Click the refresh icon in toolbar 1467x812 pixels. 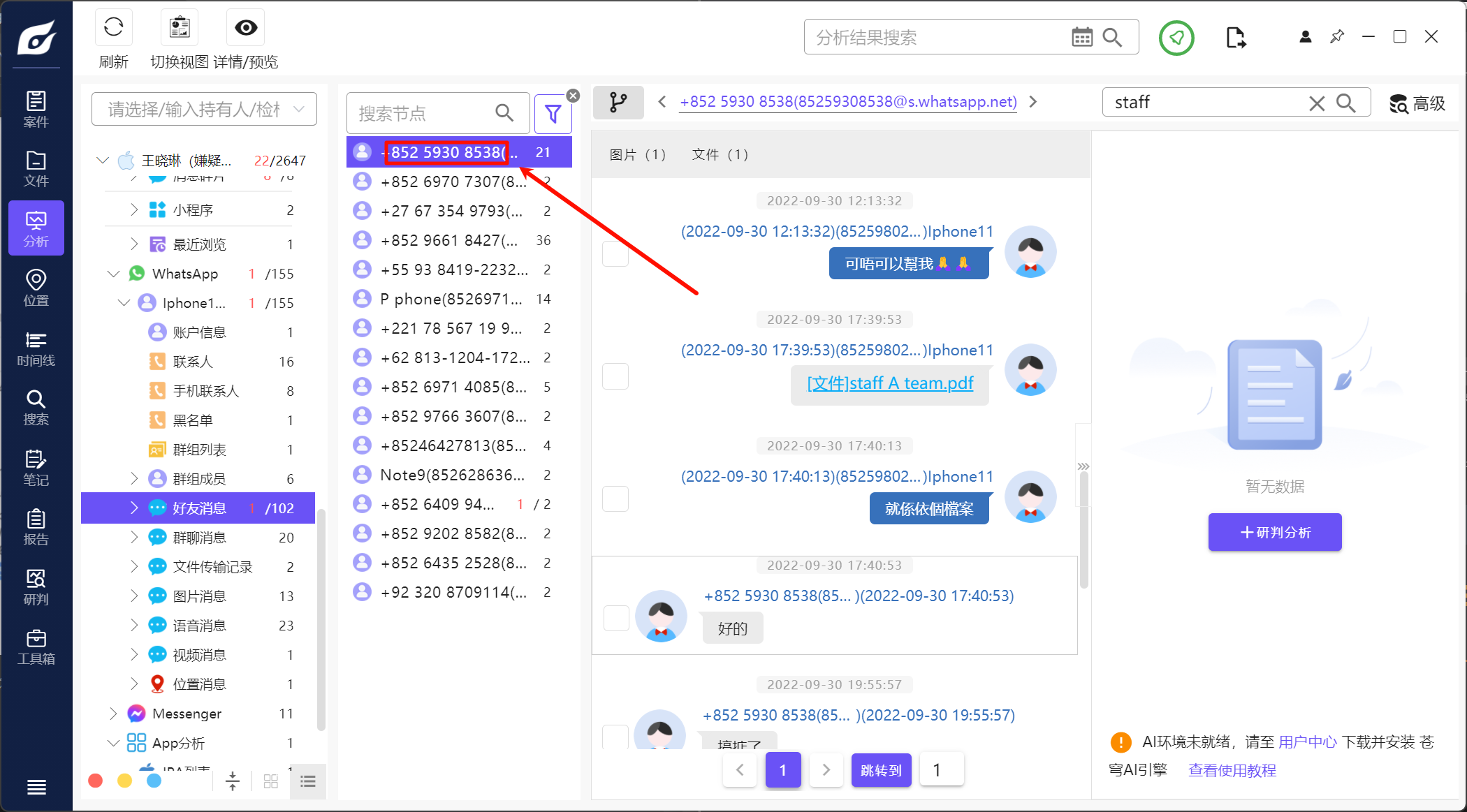point(113,28)
